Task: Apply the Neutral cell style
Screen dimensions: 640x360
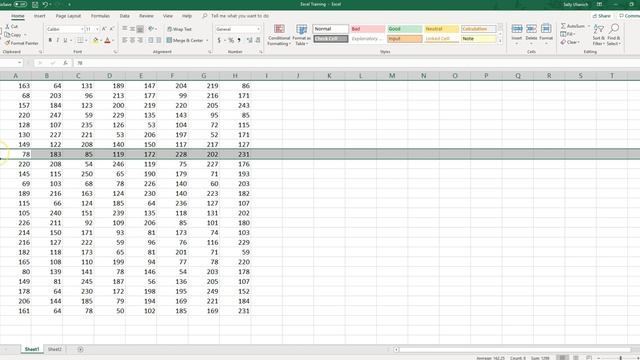Action: 441,29
